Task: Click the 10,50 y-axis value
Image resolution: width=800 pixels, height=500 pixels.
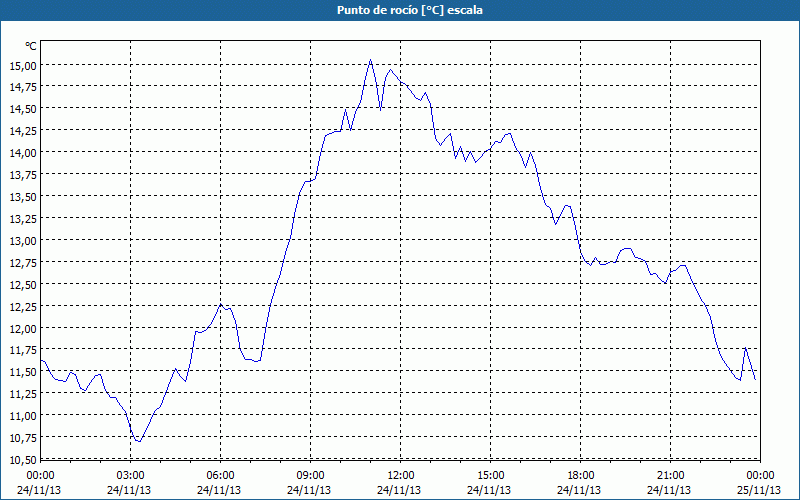Action: tap(23, 459)
